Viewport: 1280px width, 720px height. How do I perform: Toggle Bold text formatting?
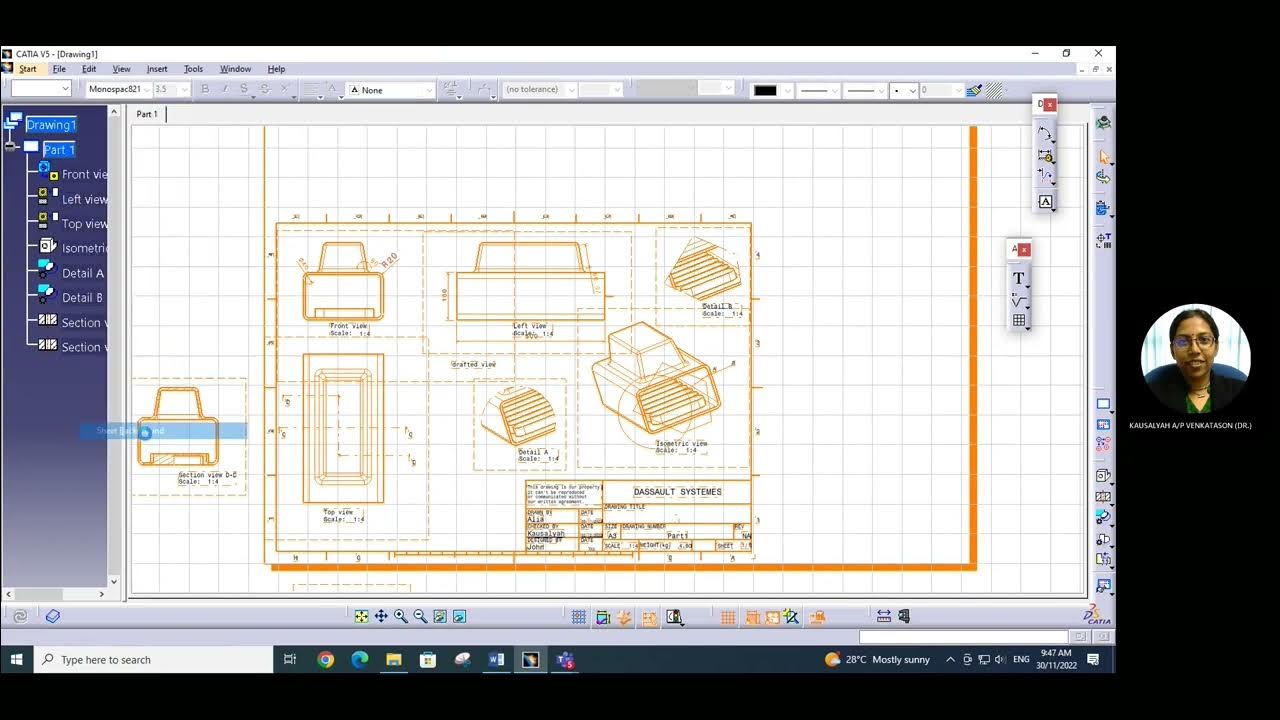pyautogui.click(x=205, y=89)
